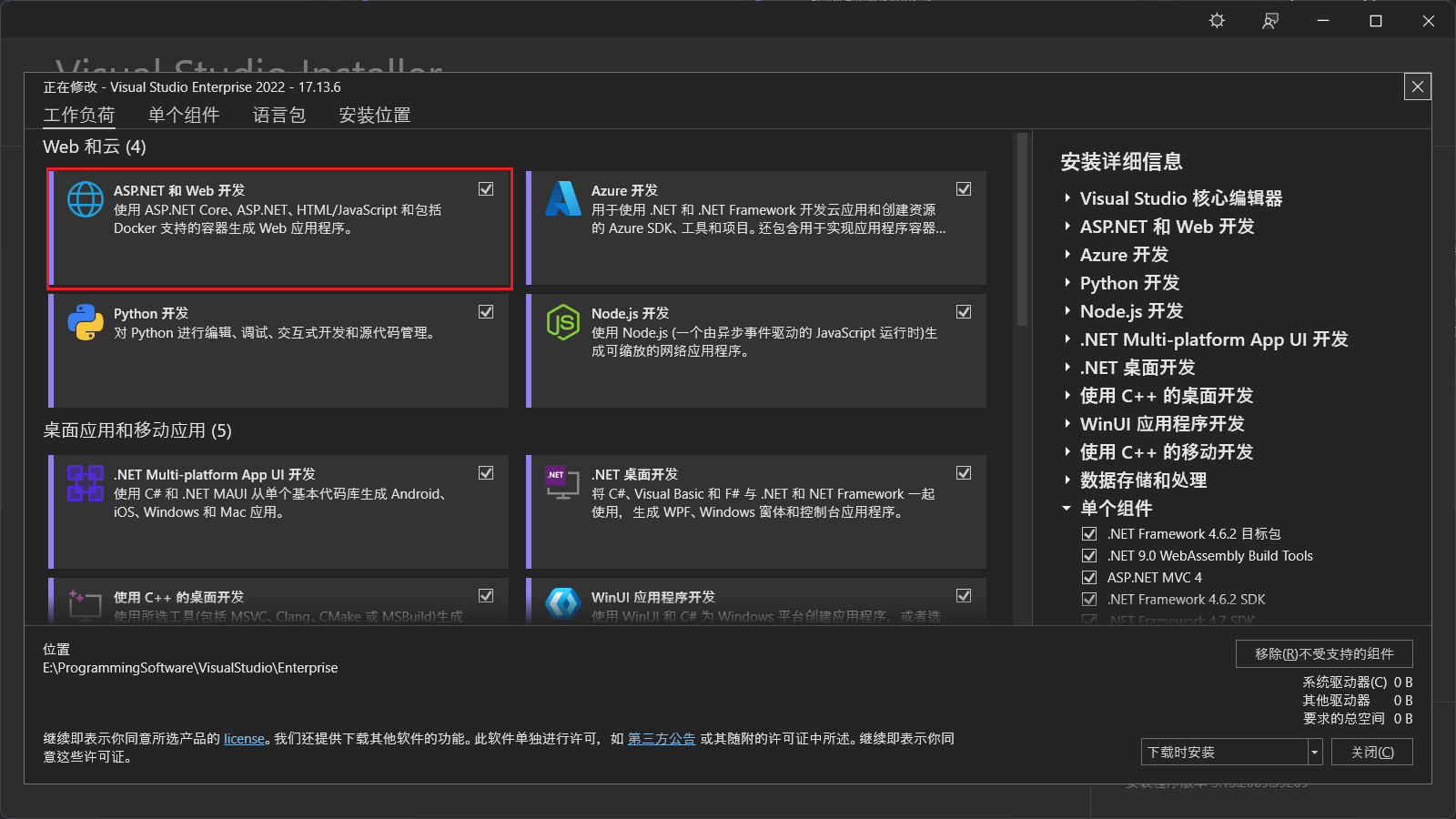Click the 移除不受支持的组件 button
This screenshot has height=819, width=1456.
tap(1323, 653)
